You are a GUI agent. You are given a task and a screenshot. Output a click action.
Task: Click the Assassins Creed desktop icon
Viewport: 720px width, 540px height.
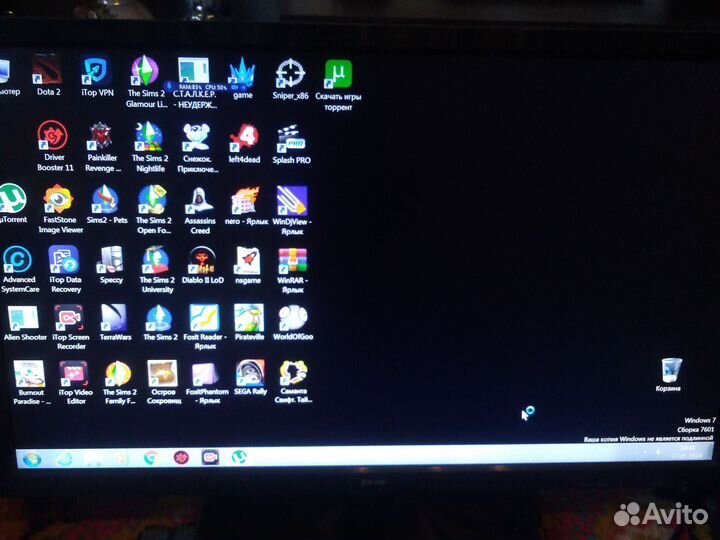(x=200, y=201)
